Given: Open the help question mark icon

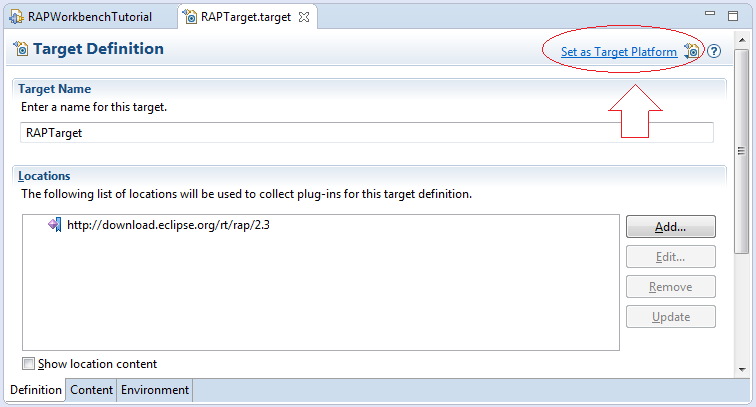Looking at the screenshot, I should pyautogui.click(x=714, y=51).
